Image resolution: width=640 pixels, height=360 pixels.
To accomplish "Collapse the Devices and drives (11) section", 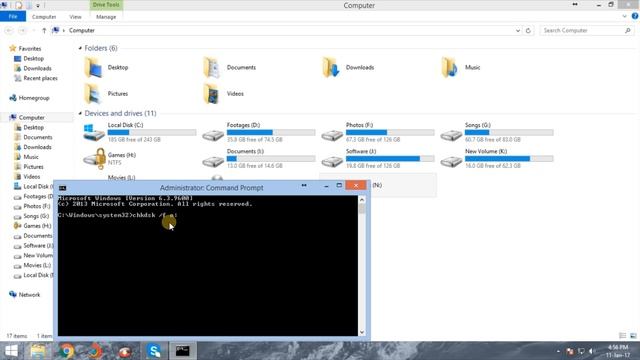I will click(x=80, y=113).
